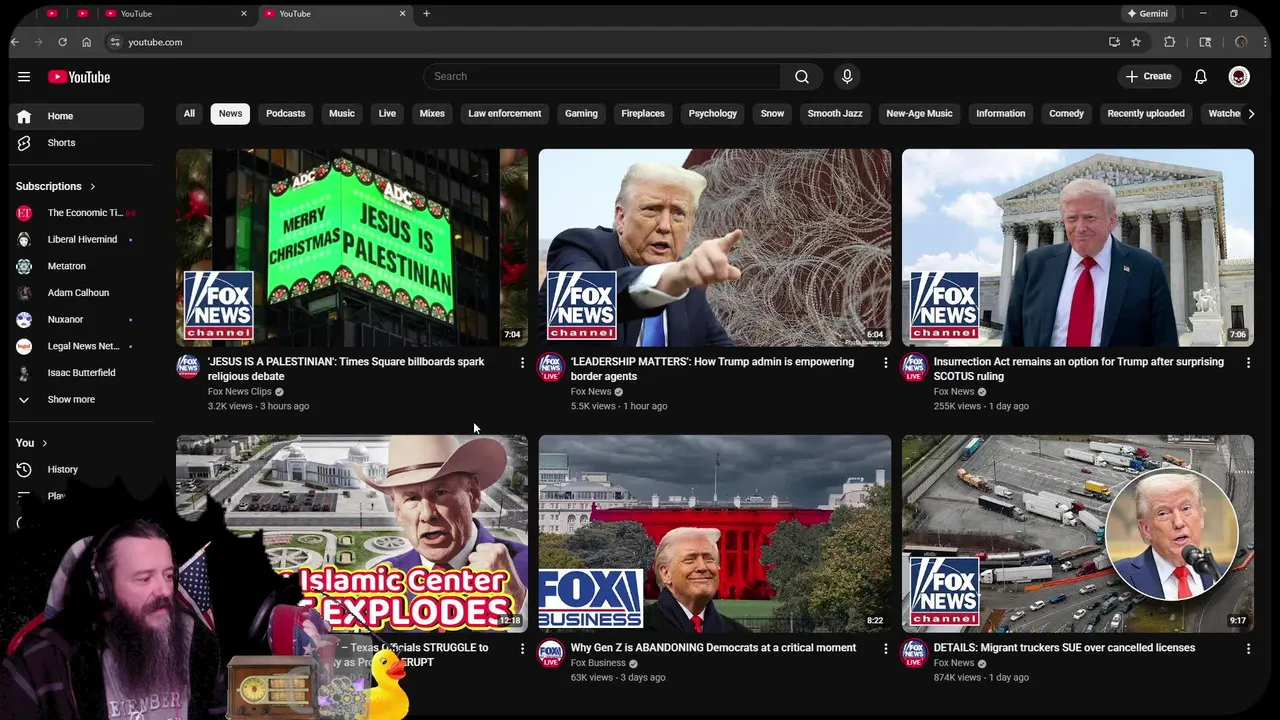Open Chrome extensions puzzle icon
1280x720 pixels.
(1169, 42)
